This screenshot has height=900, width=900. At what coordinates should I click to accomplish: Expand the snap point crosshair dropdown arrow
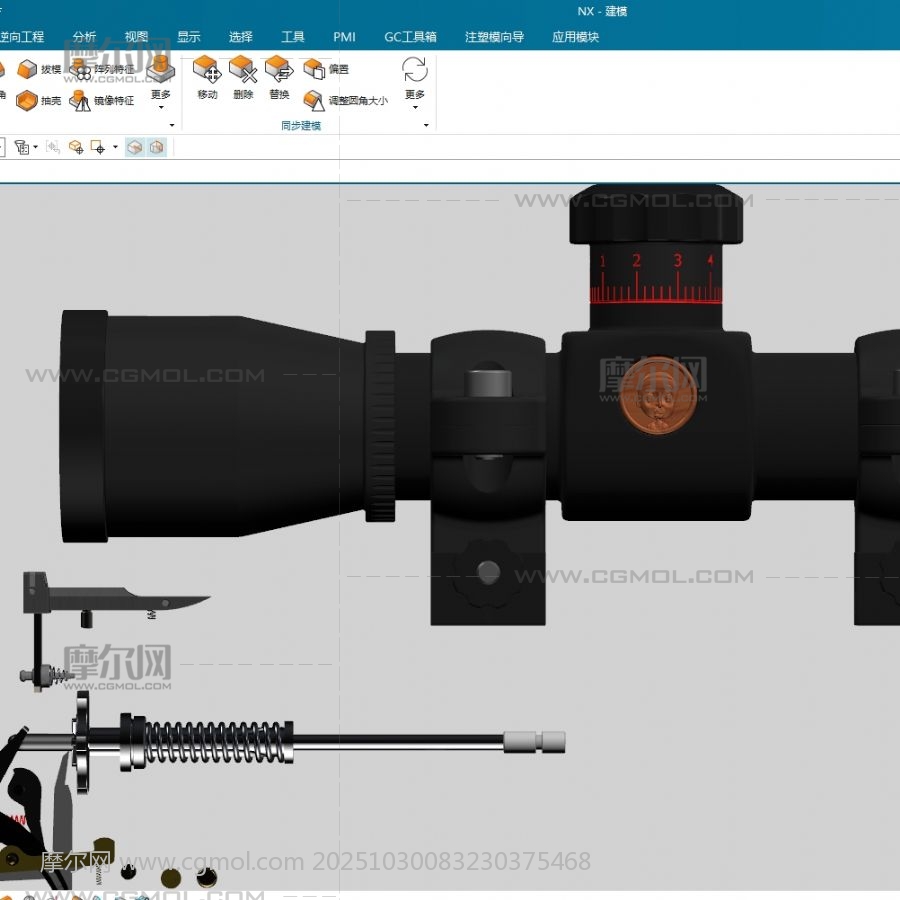115,147
